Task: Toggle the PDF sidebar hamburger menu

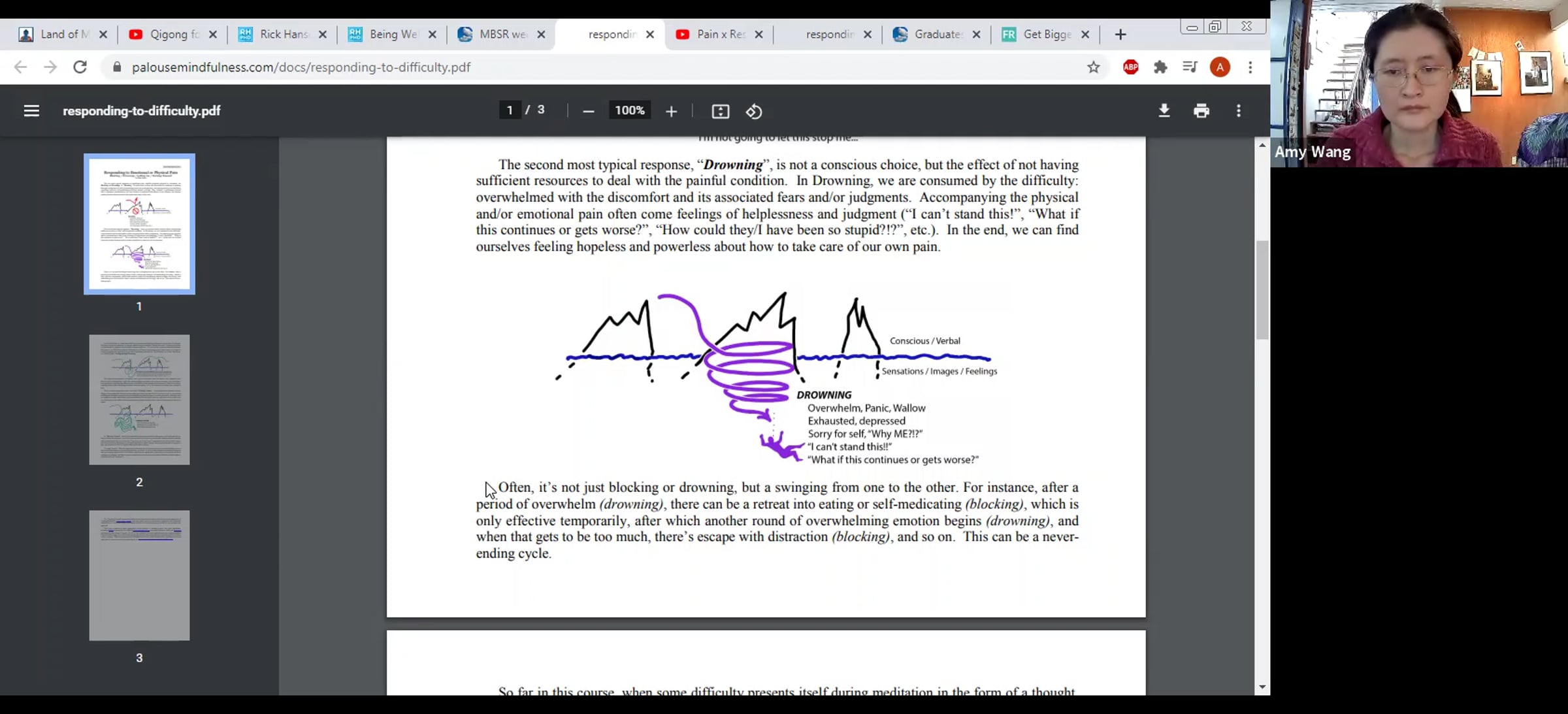Action: (x=31, y=111)
